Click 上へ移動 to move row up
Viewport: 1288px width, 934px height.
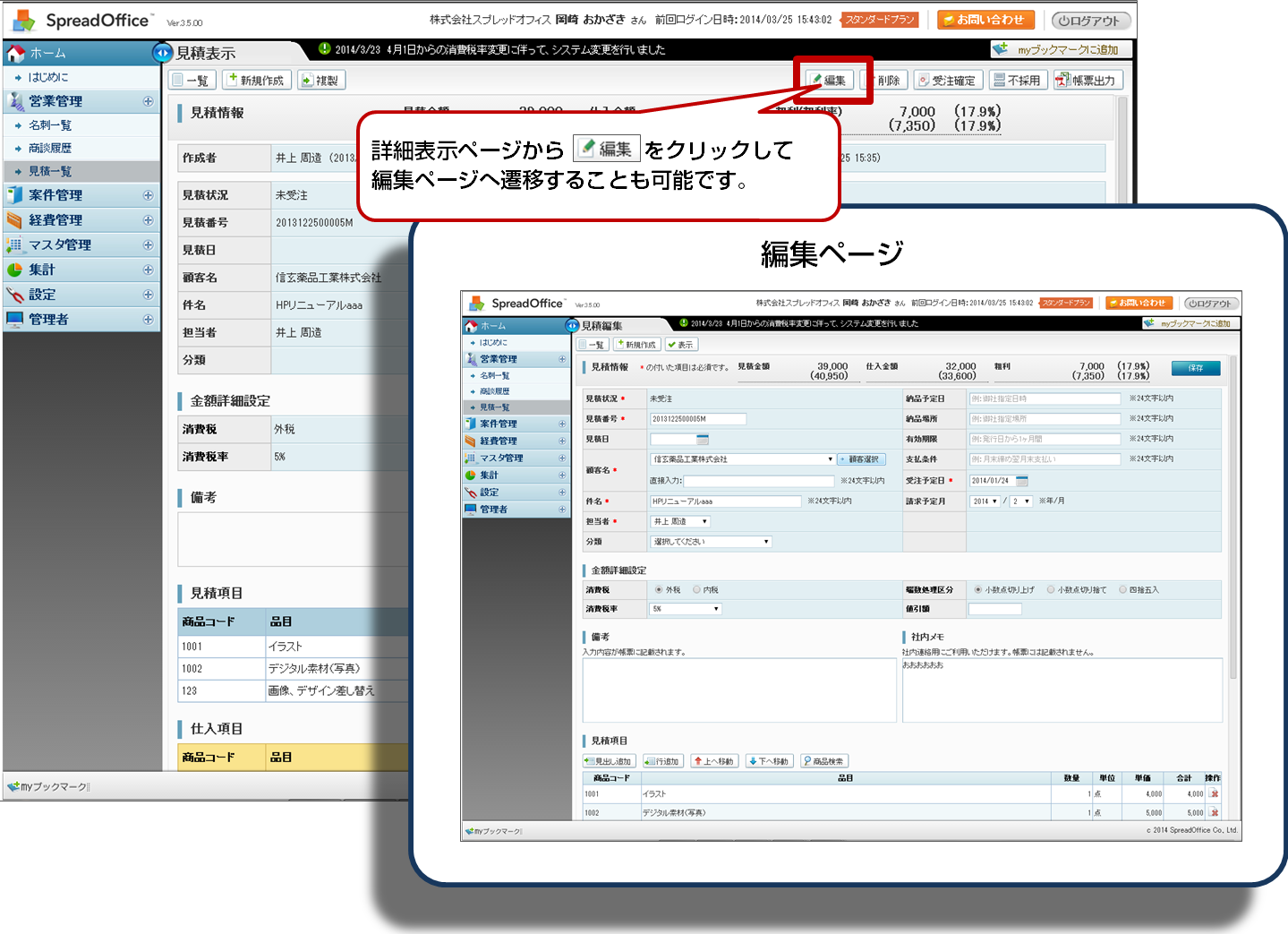[x=714, y=761]
